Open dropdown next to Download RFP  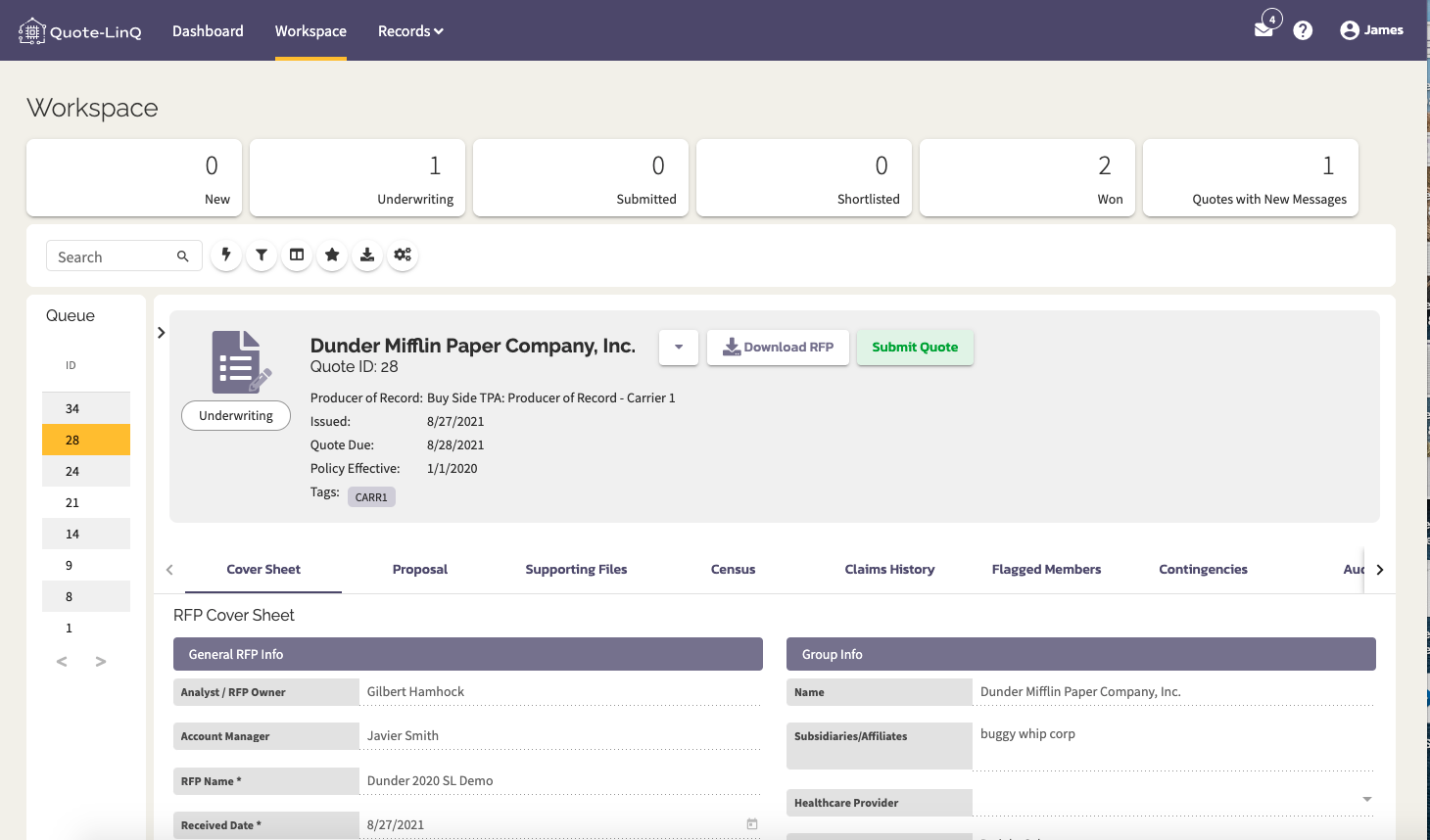tap(679, 348)
